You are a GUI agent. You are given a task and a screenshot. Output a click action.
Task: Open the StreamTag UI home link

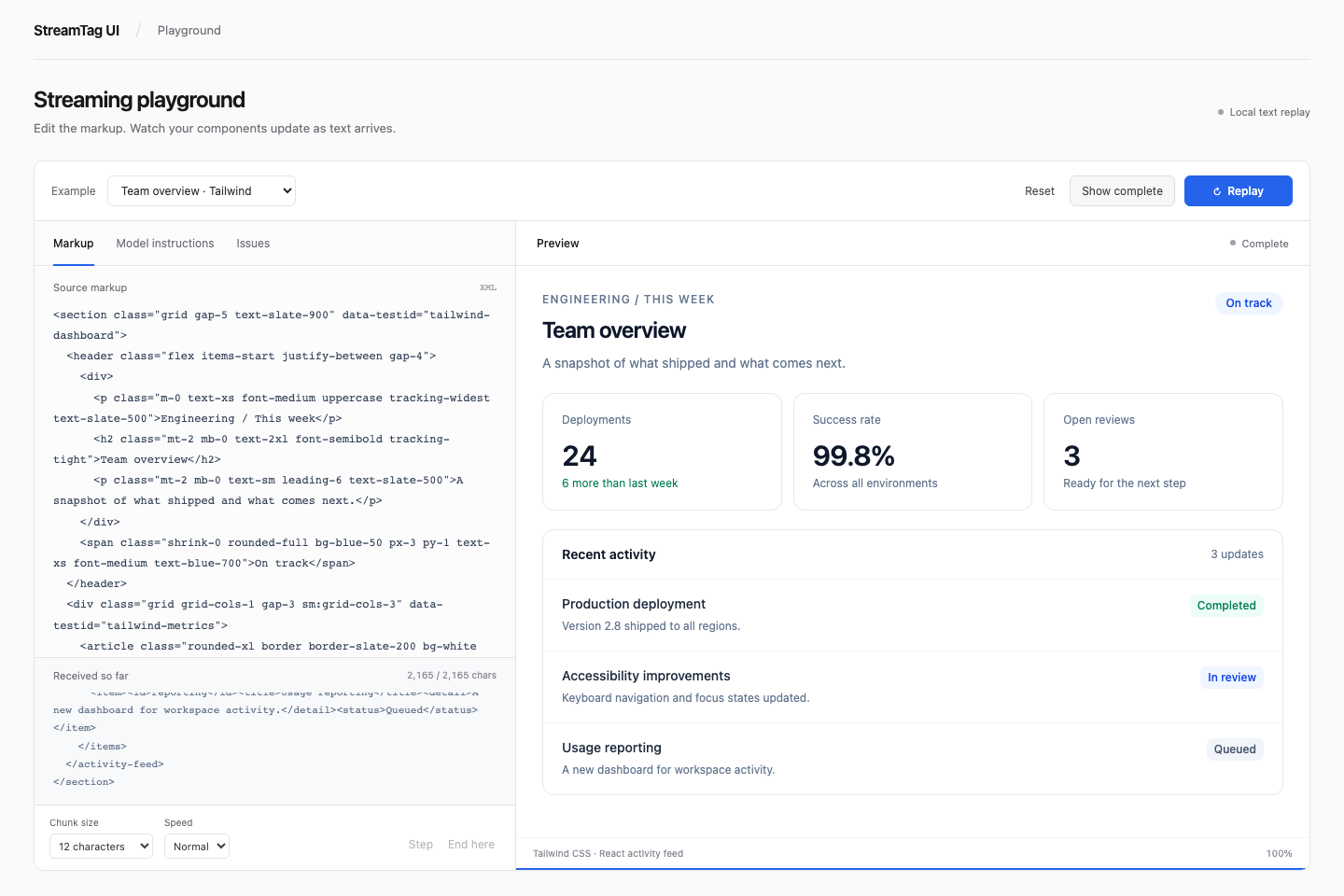77,30
